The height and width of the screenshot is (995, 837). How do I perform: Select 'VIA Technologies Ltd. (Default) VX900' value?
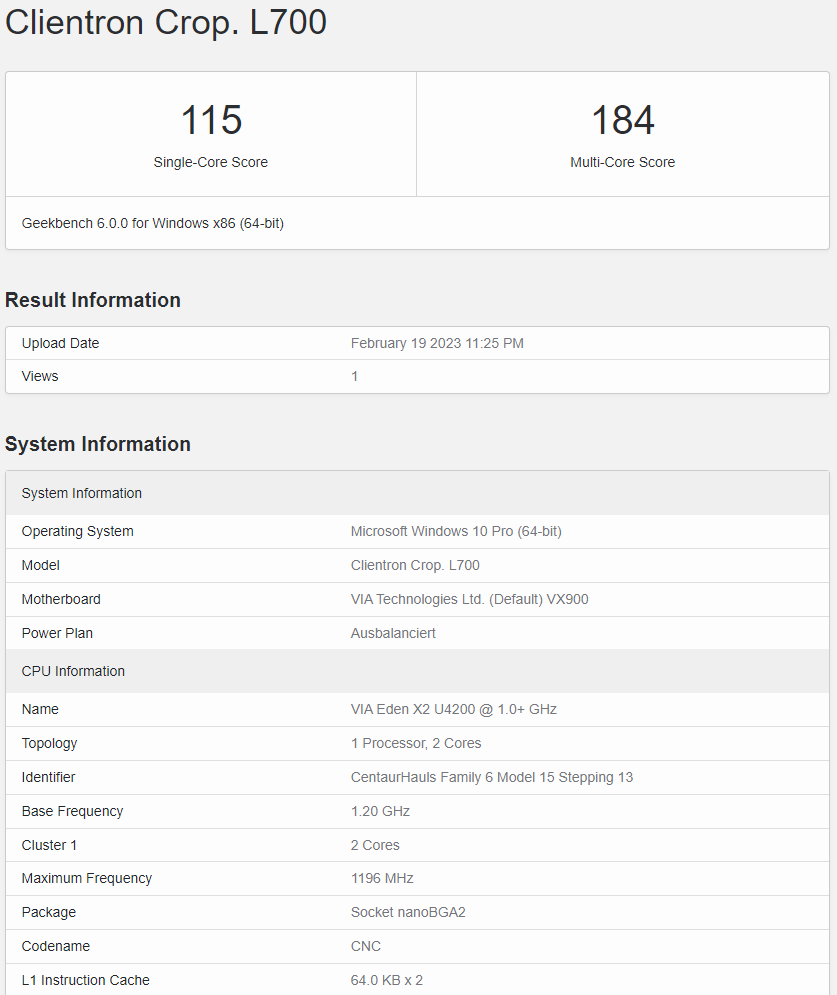pos(470,599)
